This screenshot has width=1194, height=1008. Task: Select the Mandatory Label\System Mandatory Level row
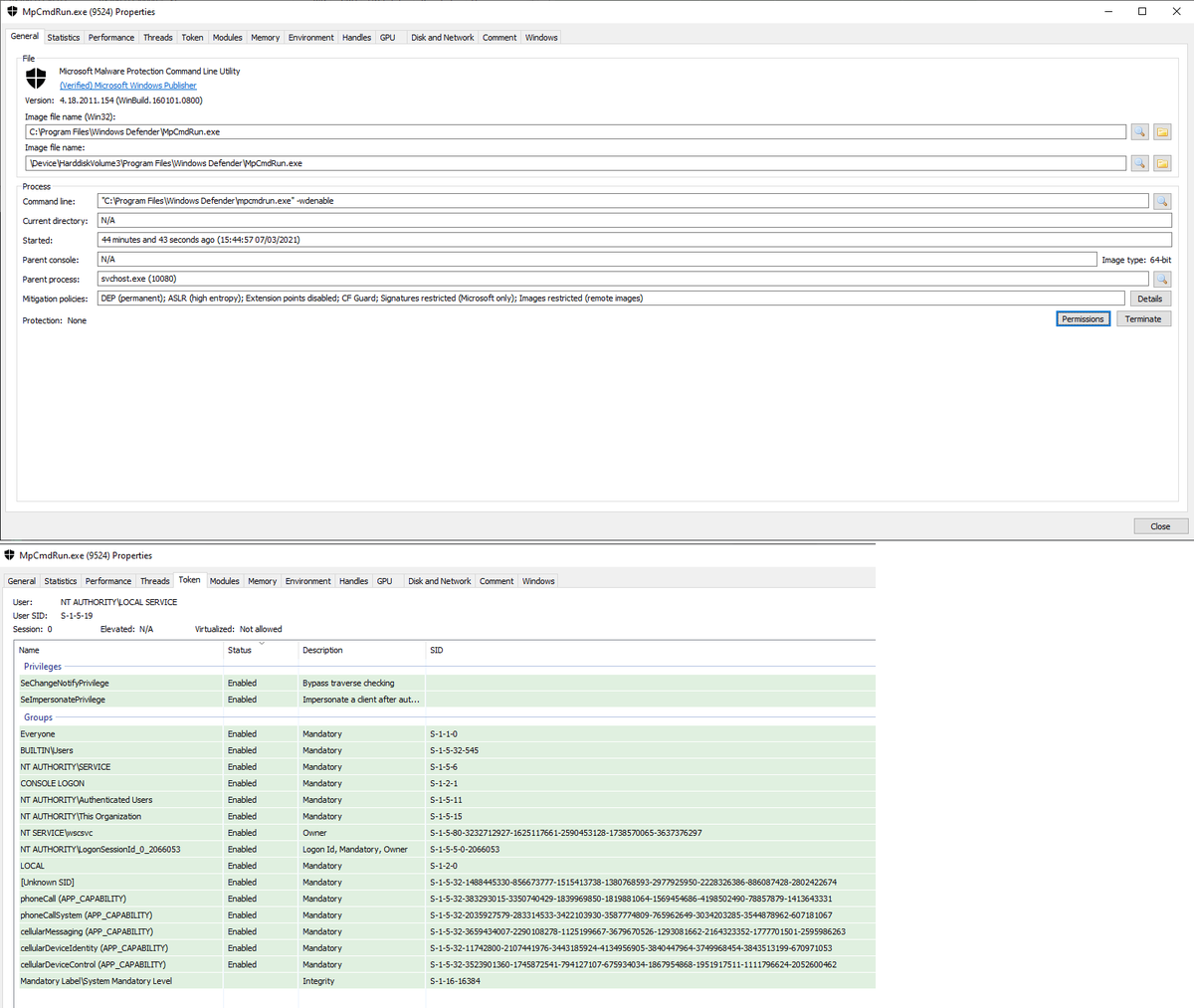[445, 981]
